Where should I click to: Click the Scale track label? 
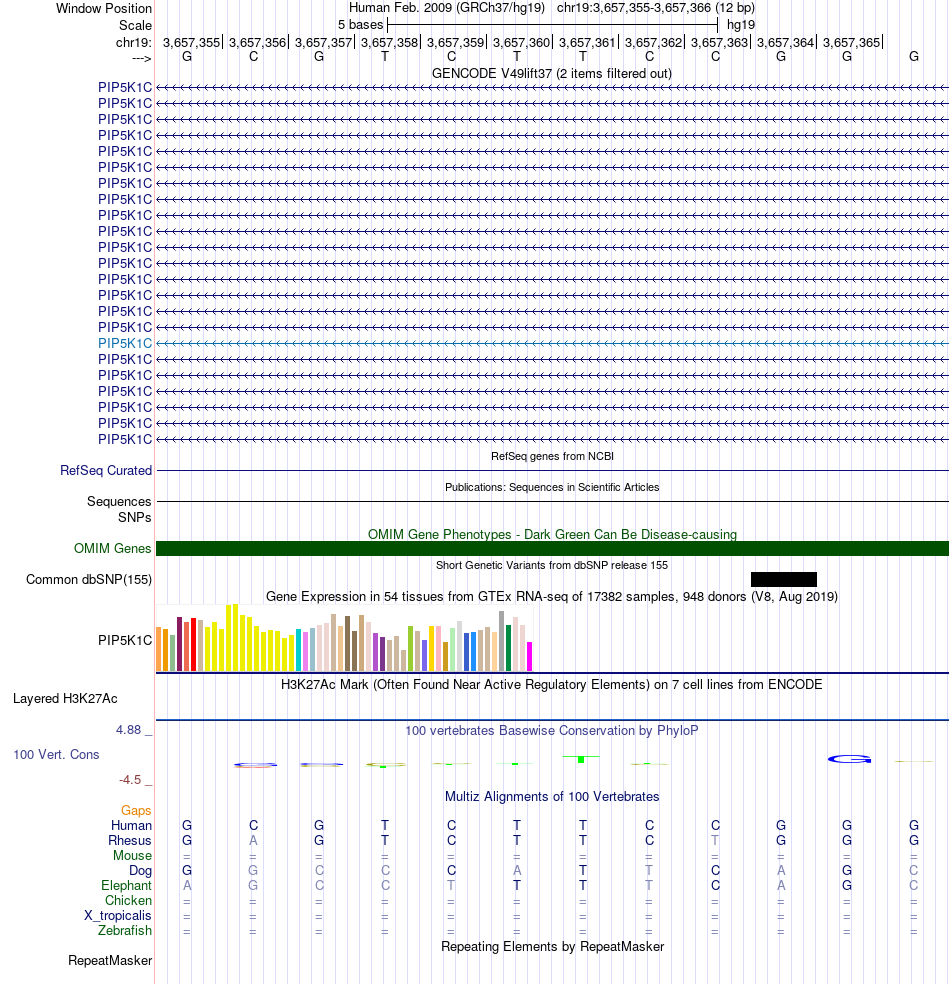coord(135,26)
